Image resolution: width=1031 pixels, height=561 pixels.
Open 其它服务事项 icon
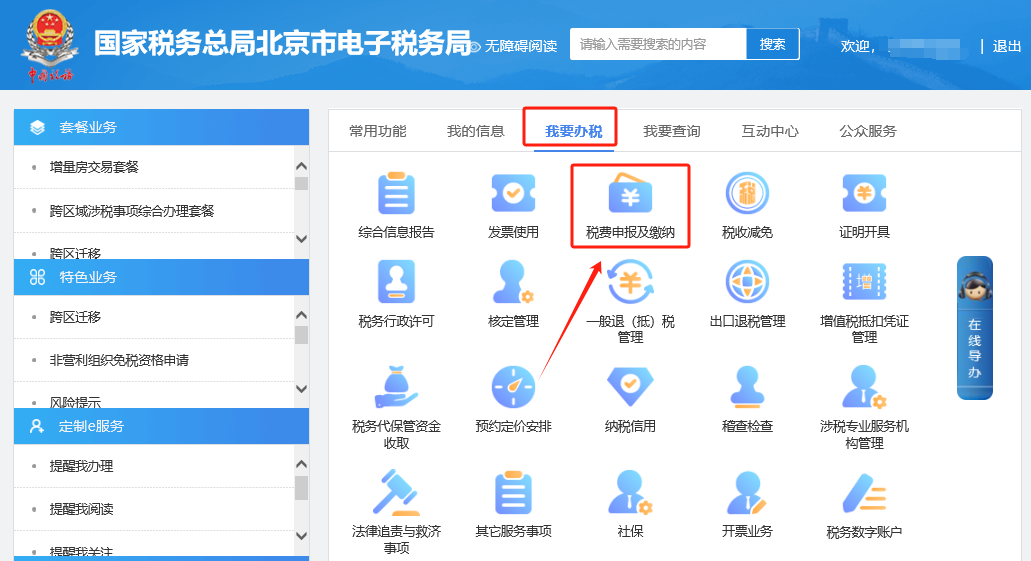(x=513, y=492)
